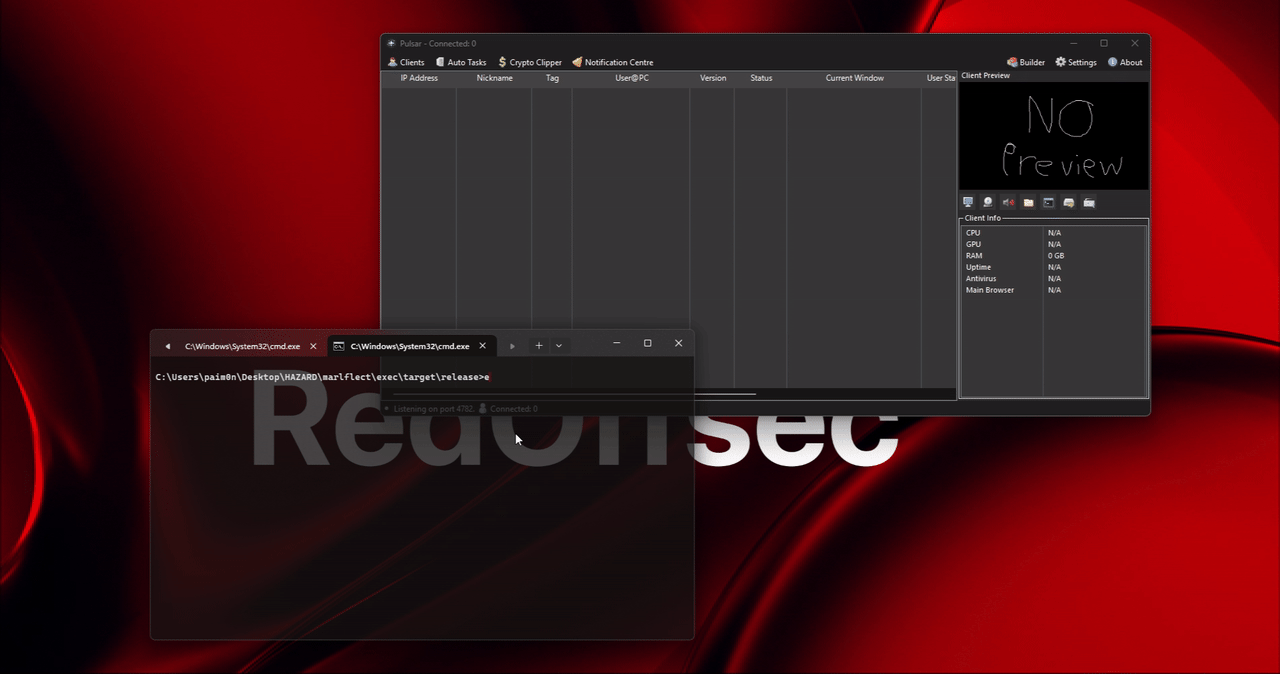Click the monitor icon under Client Preview
Viewport: 1280px width, 674px height.
click(x=968, y=203)
